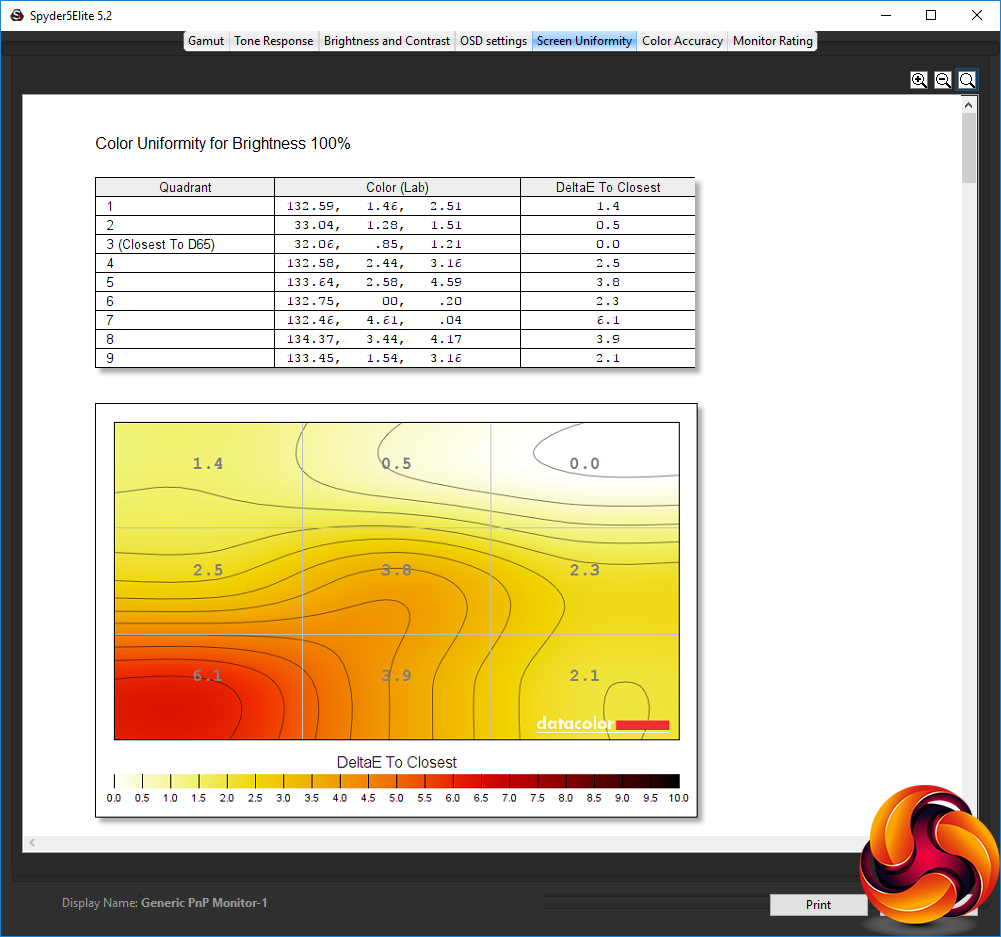Open the Brightness and Contrast tab
This screenshot has width=1001, height=937.
click(x=387, y=41)
